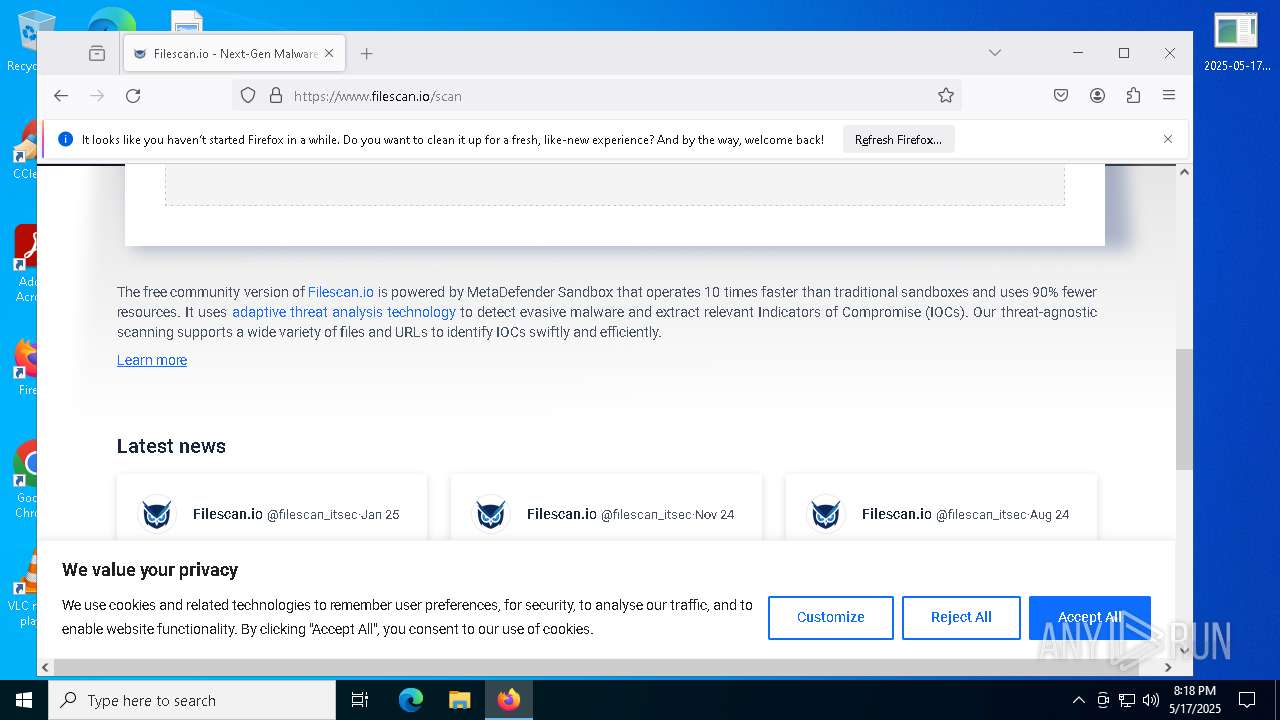Open the volume tray icon

pos(1151,700)
